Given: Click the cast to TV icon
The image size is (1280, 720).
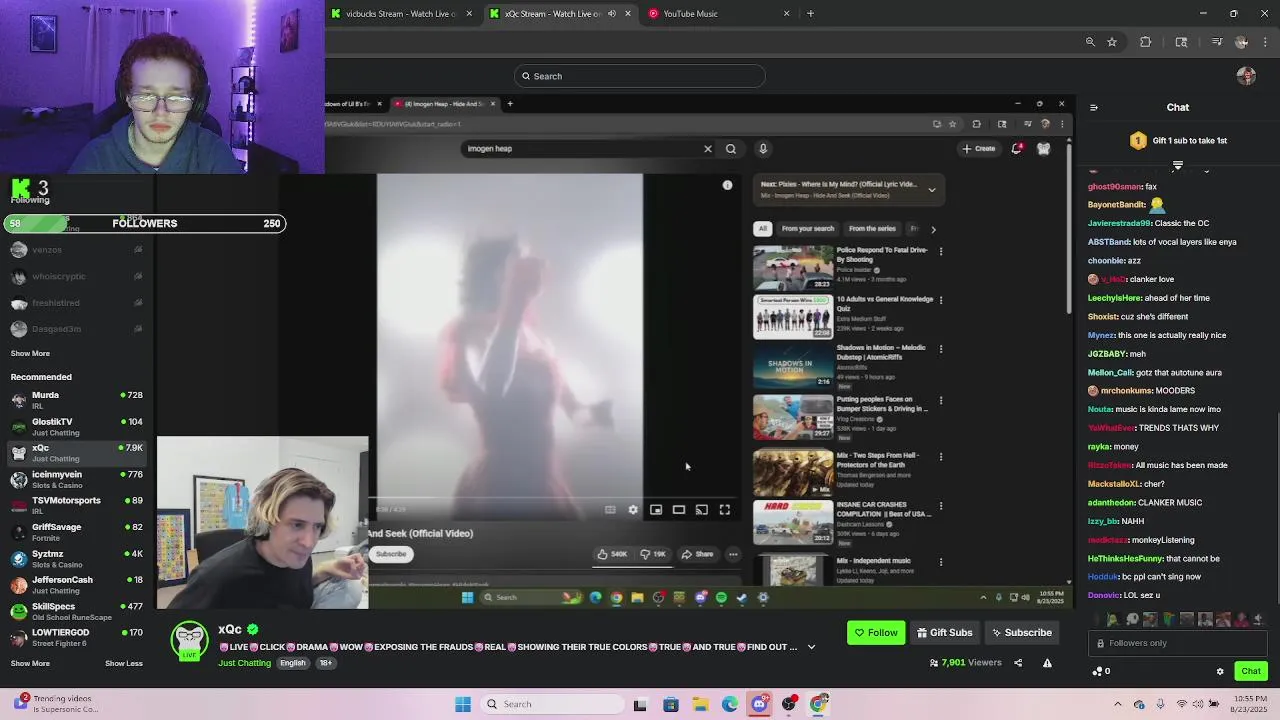Looking at the screenshot, I should [702, 510].
